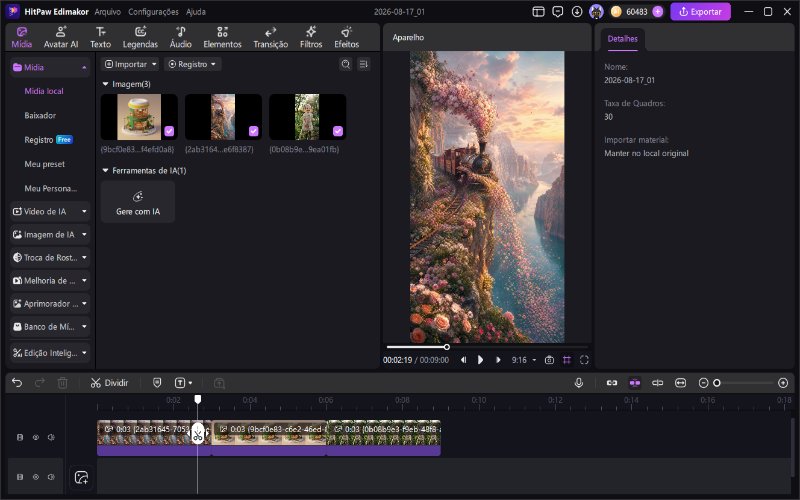Open the voice-over microphone recorder
Image resolution: width=800 pixels, height=500 pixels.
pos(579,383)
